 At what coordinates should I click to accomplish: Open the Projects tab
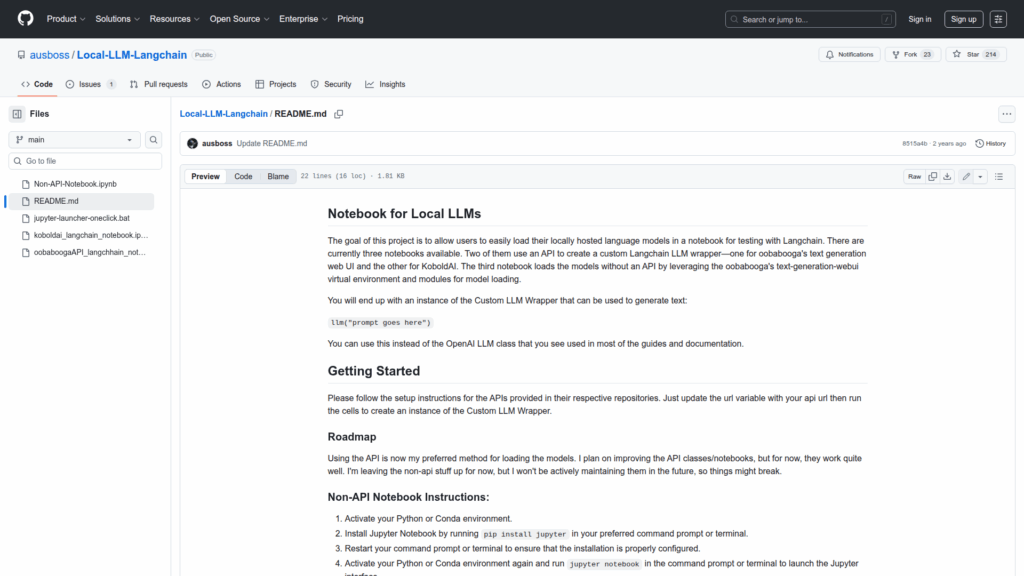click(276, 84)
